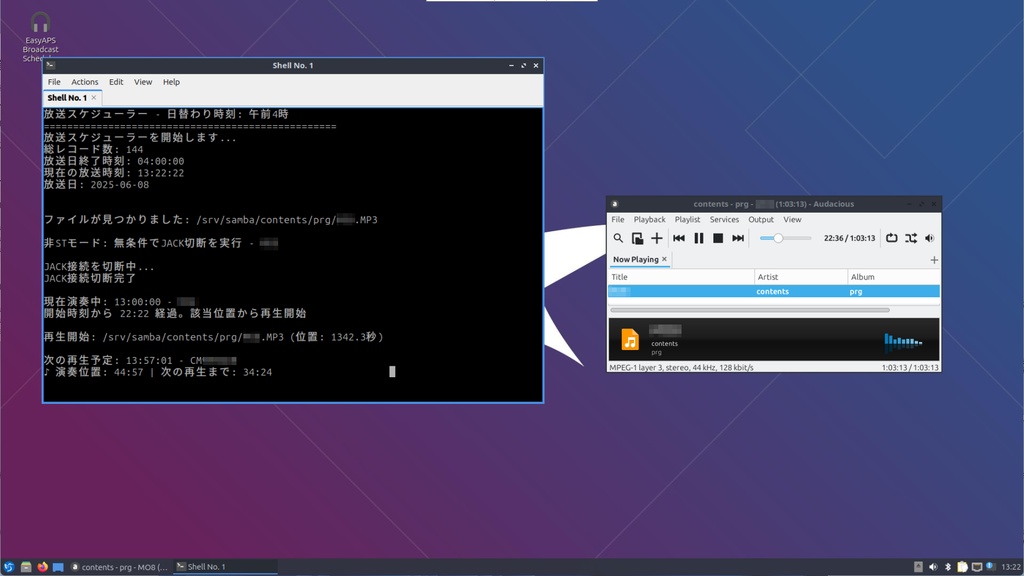Launch Firefox from the taskbar
This screenshot has height=576, width=1024.
(x=42, y=567)
